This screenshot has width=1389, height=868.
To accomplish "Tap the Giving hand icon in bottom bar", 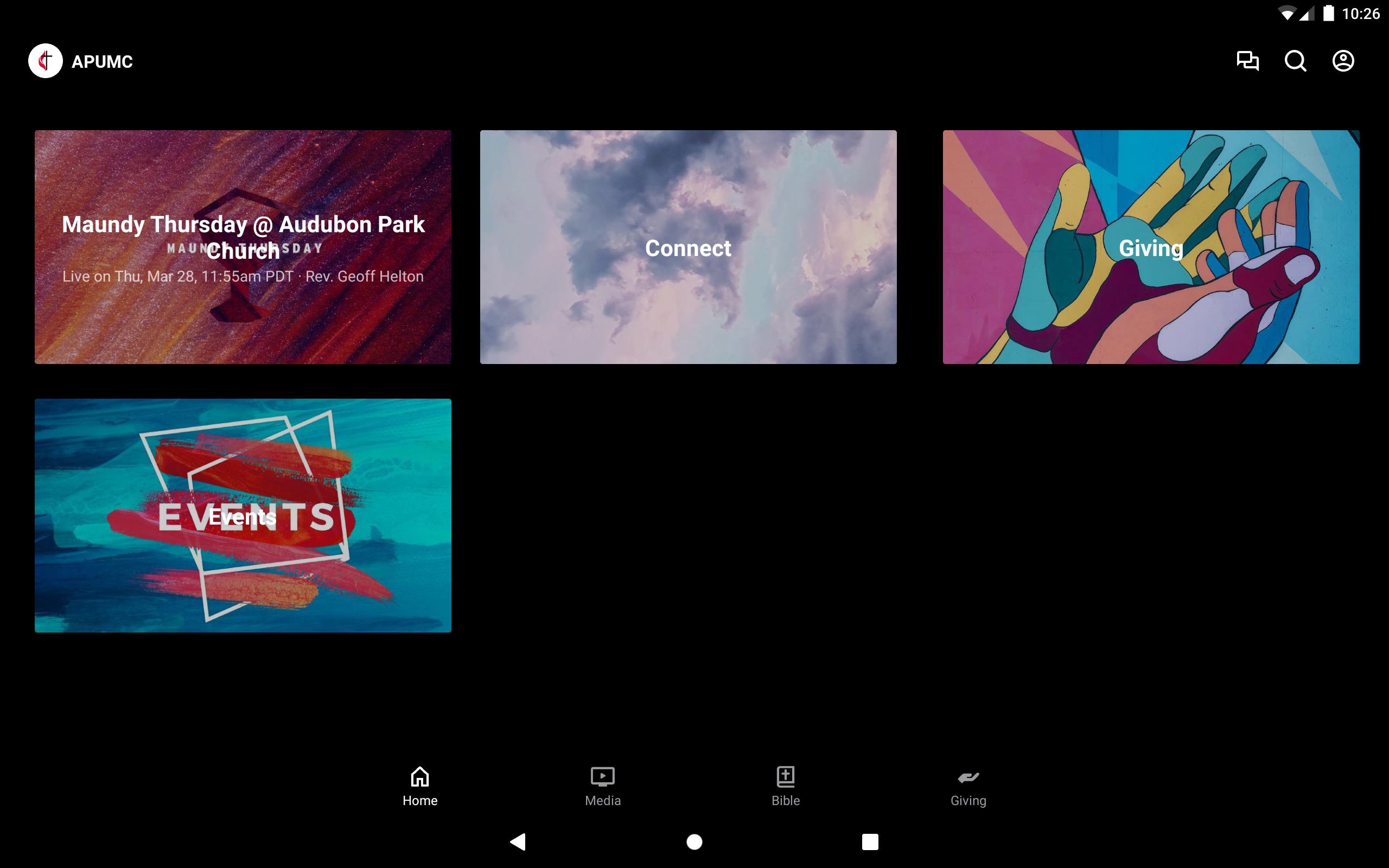I will (969, 777).
